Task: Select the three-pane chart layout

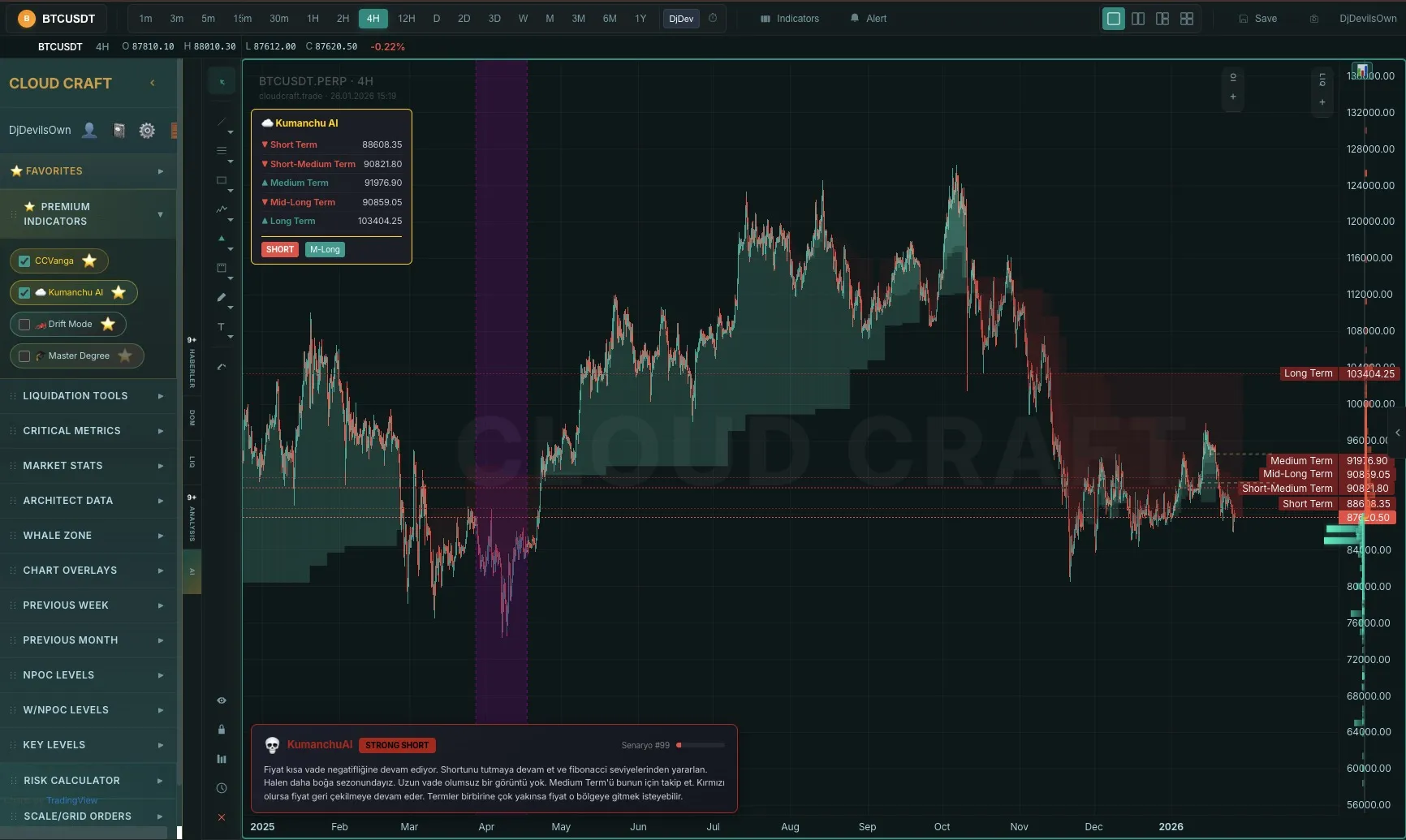Action: pos(1162,19)
